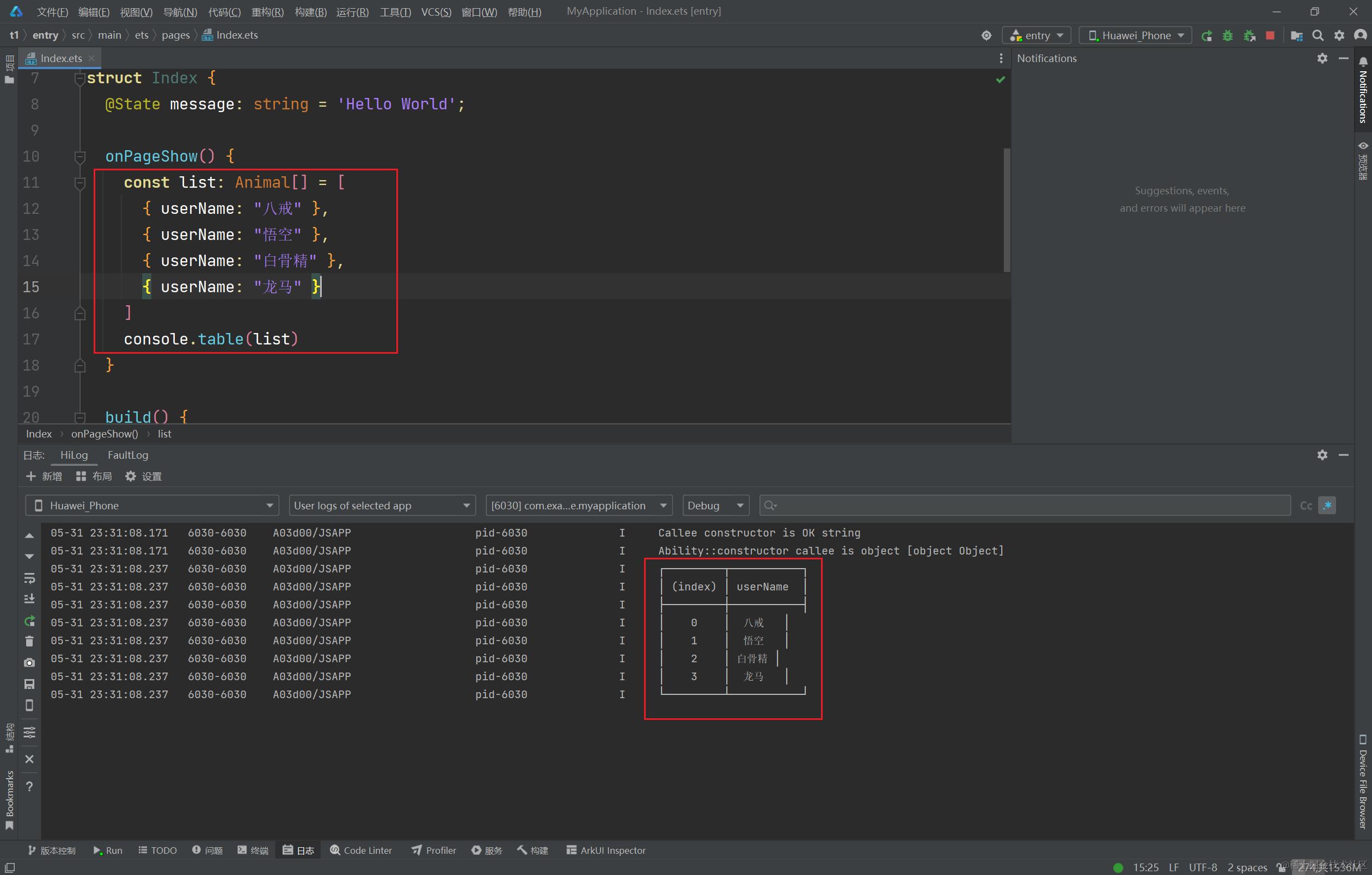Click the search magnifier in toolbar
The image size is (1372, 875).
1318,35
